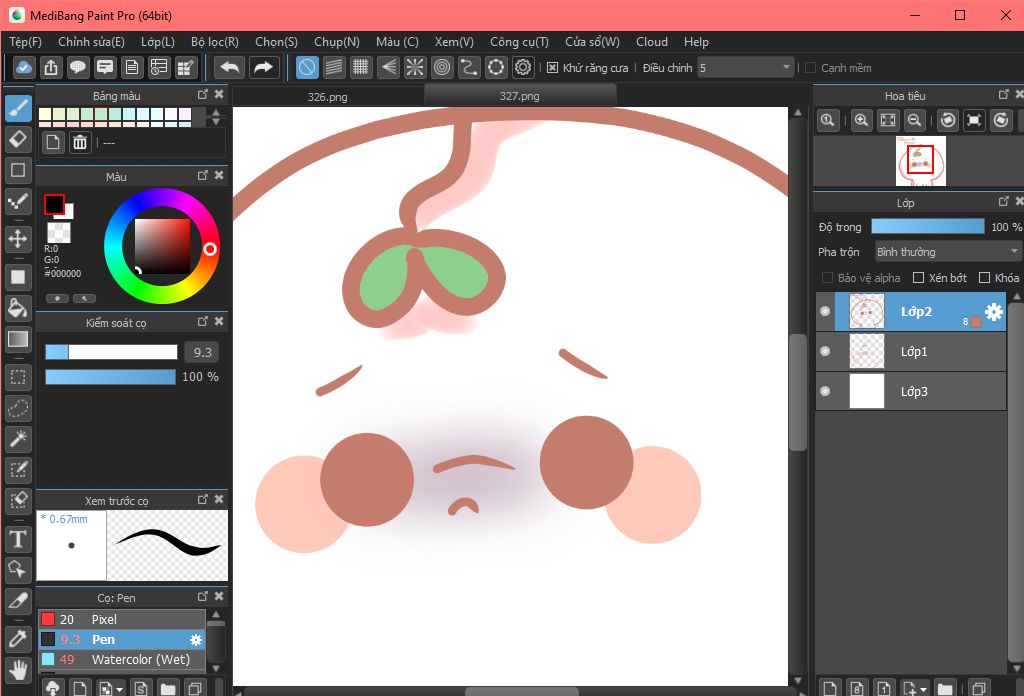Open Điều chỉnh correction dropdown

(746, 68)
